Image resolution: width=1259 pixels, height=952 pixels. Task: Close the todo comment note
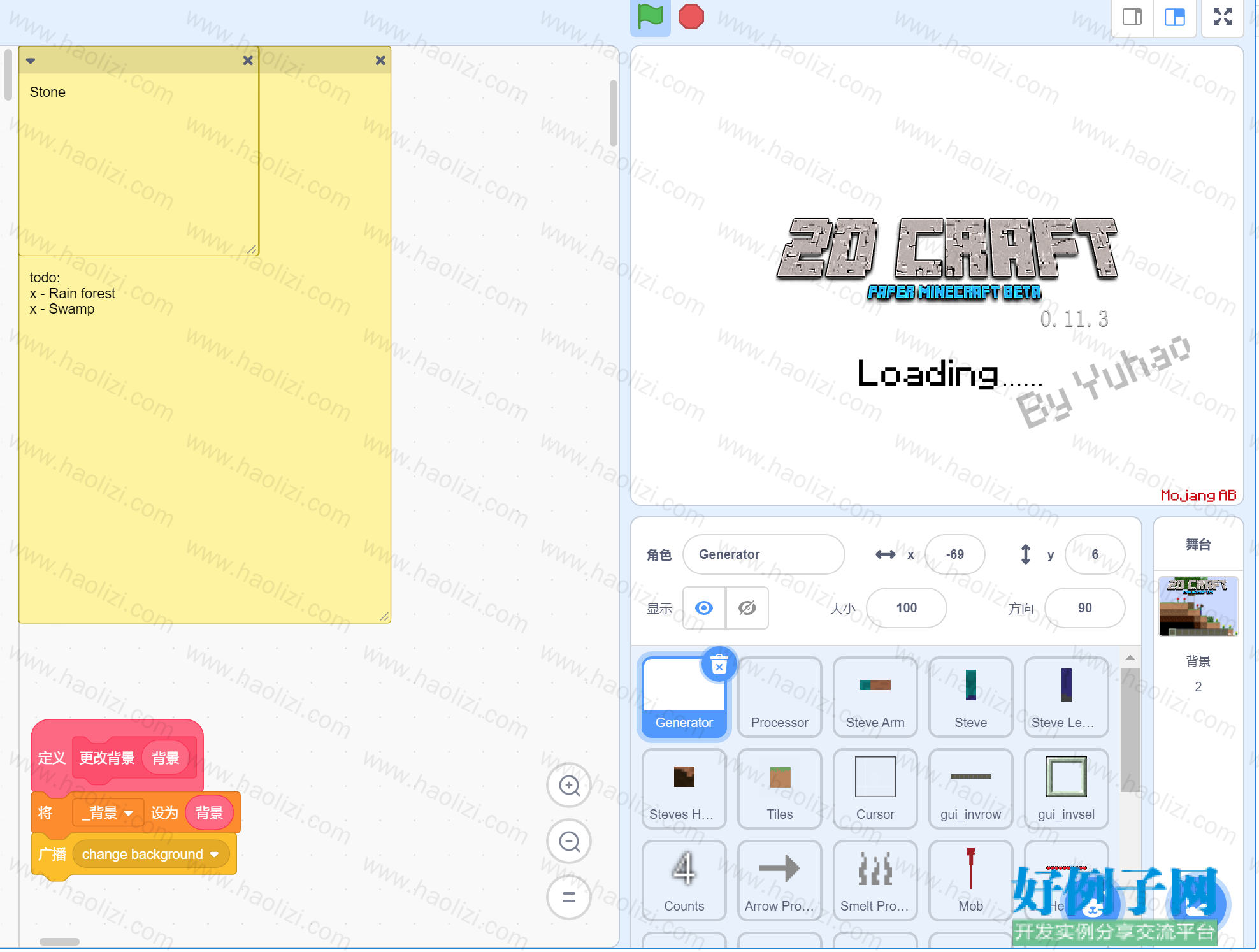pyautogui.click(x=380, y=61)
